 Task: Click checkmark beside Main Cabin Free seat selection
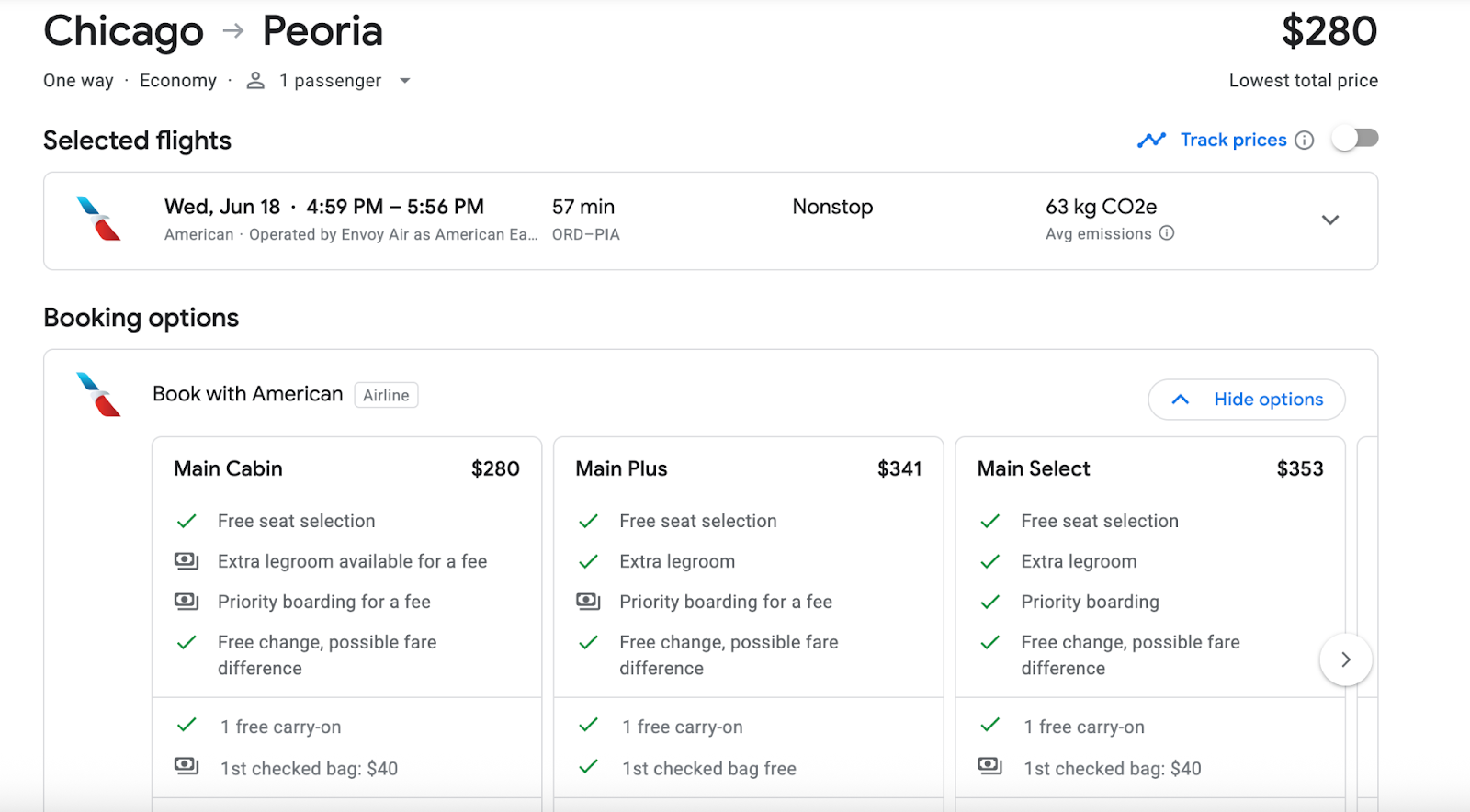click(187, 521)
